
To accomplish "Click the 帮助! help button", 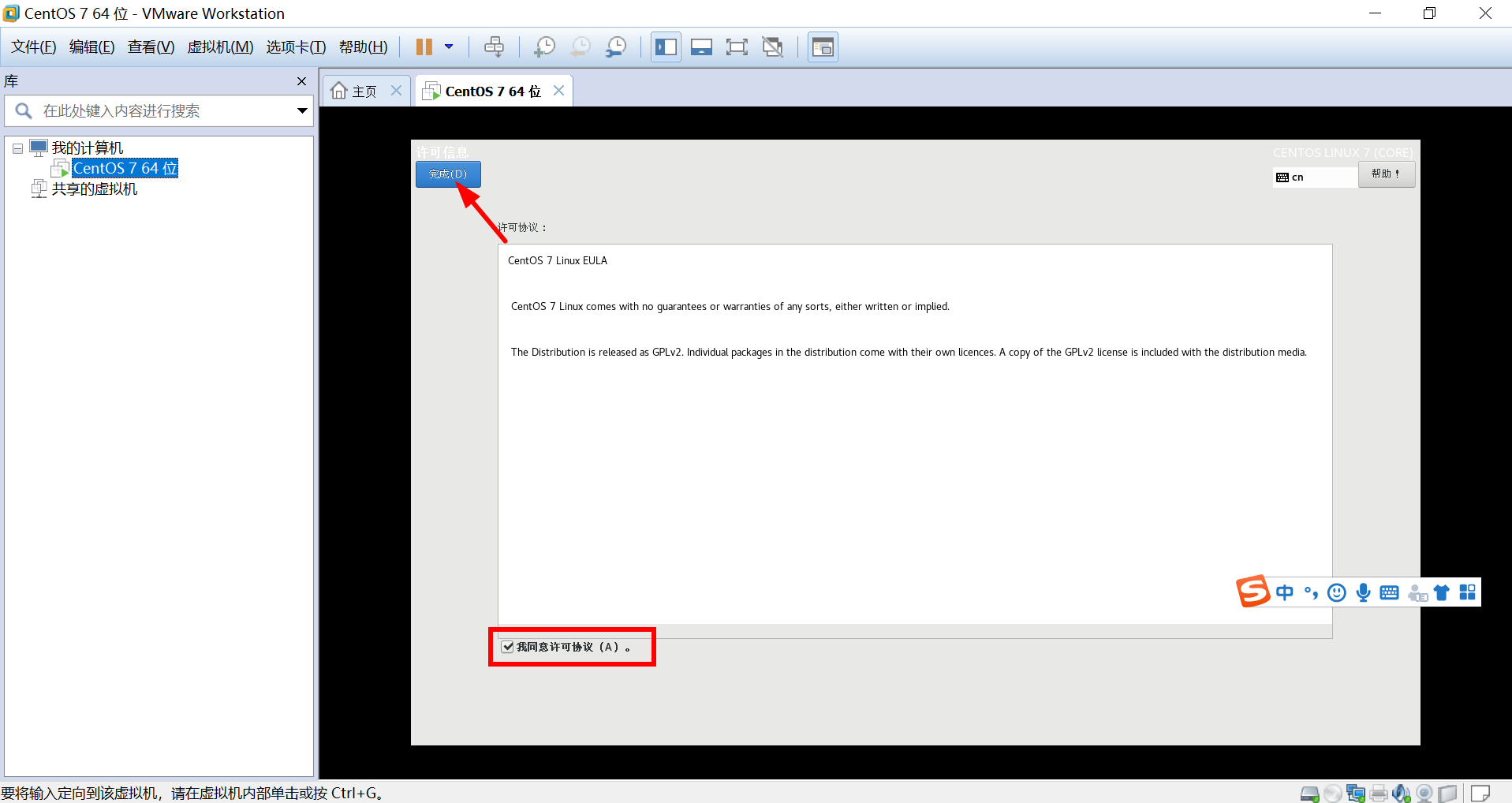I will (1386, 174).
